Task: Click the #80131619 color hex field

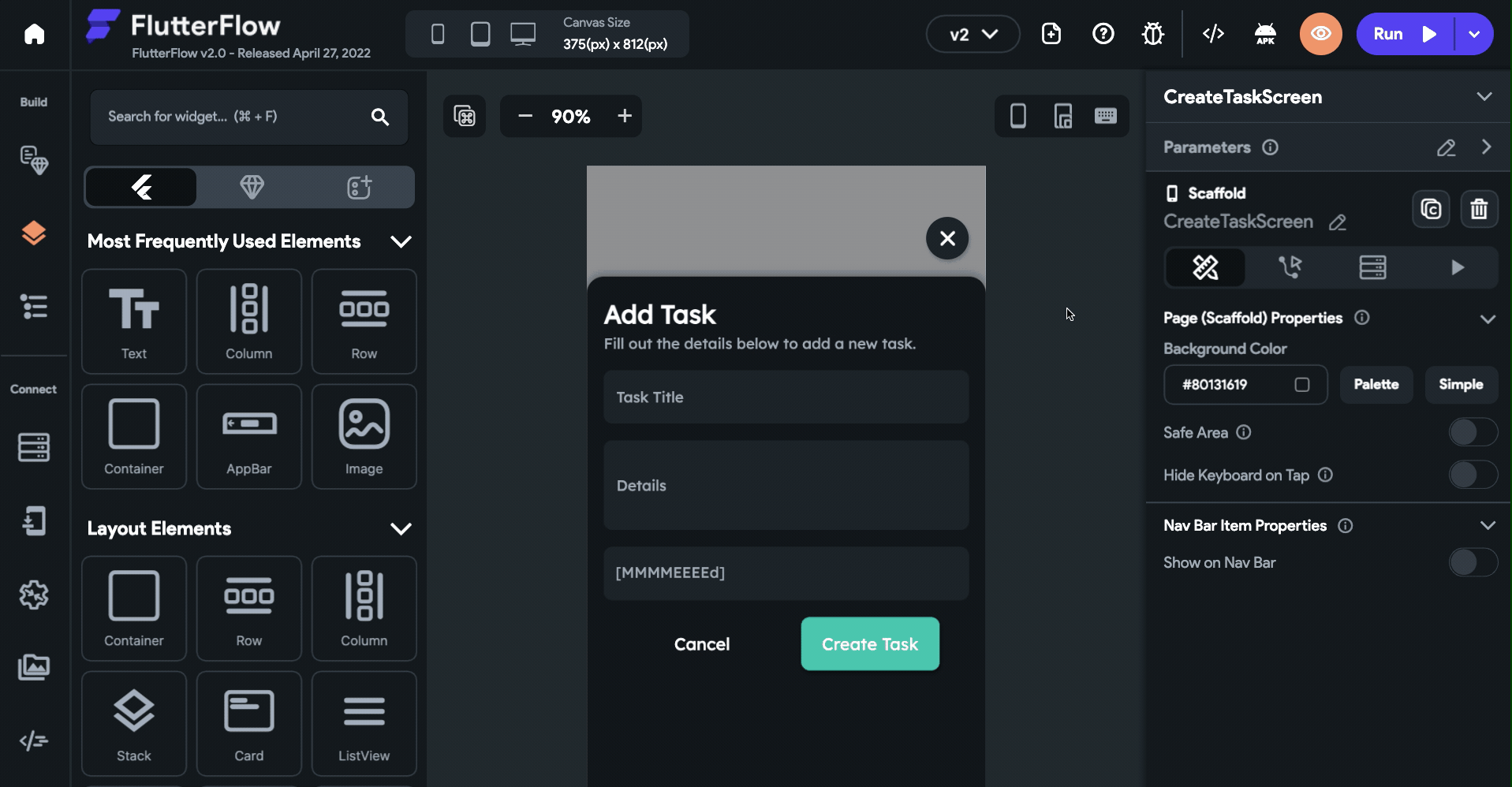Action: tap(1245, 385)
